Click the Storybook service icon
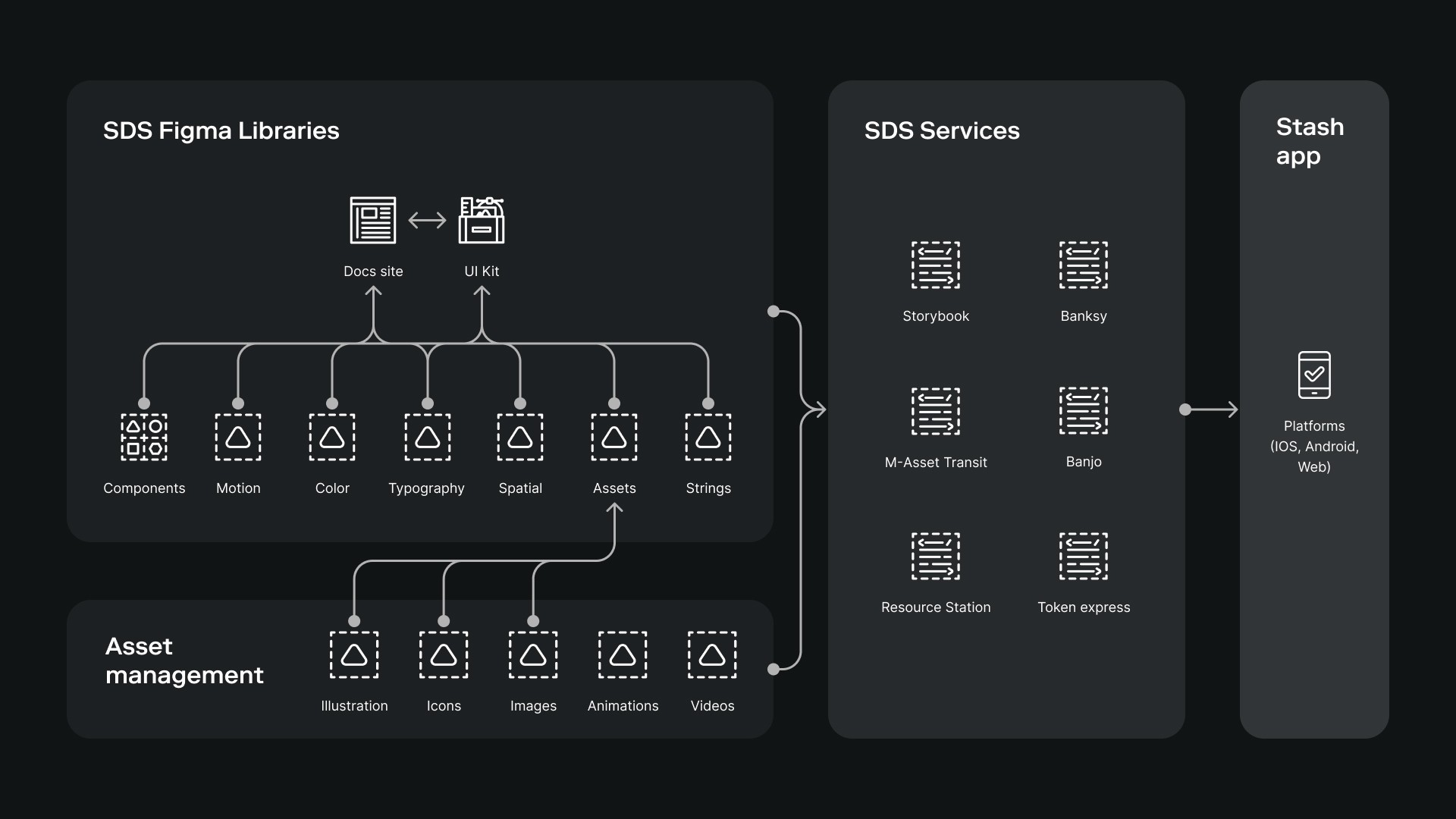The height and width of the screenshot is (819, 1456). point(935,265)
